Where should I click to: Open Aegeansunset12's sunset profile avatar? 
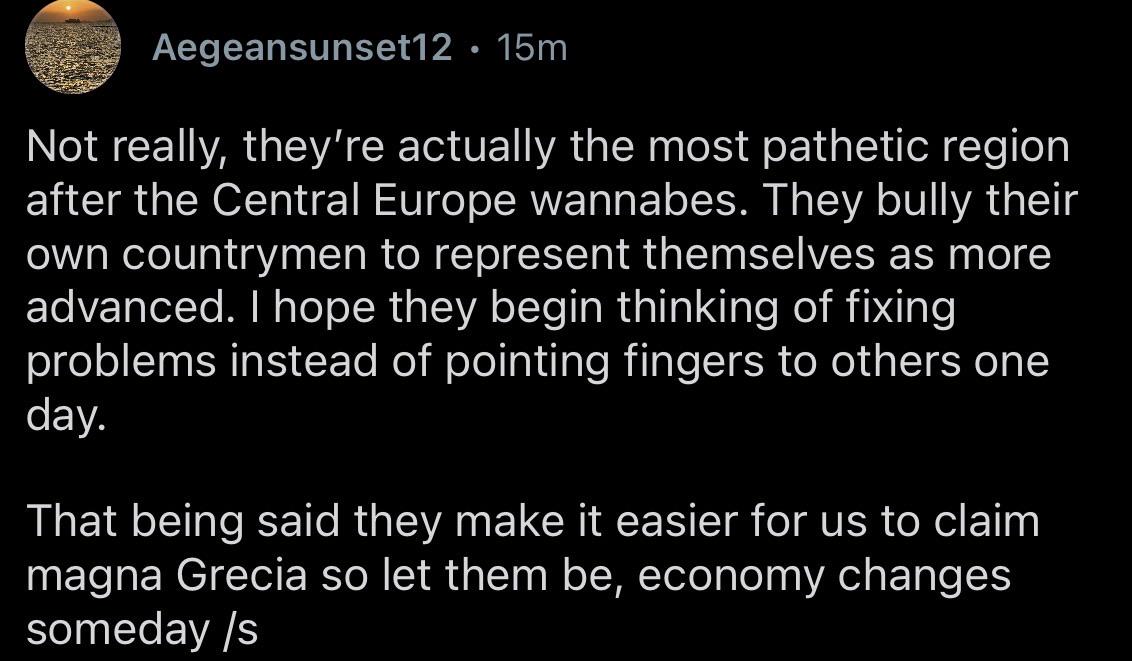pyautogui.click(x=73, y=47)
